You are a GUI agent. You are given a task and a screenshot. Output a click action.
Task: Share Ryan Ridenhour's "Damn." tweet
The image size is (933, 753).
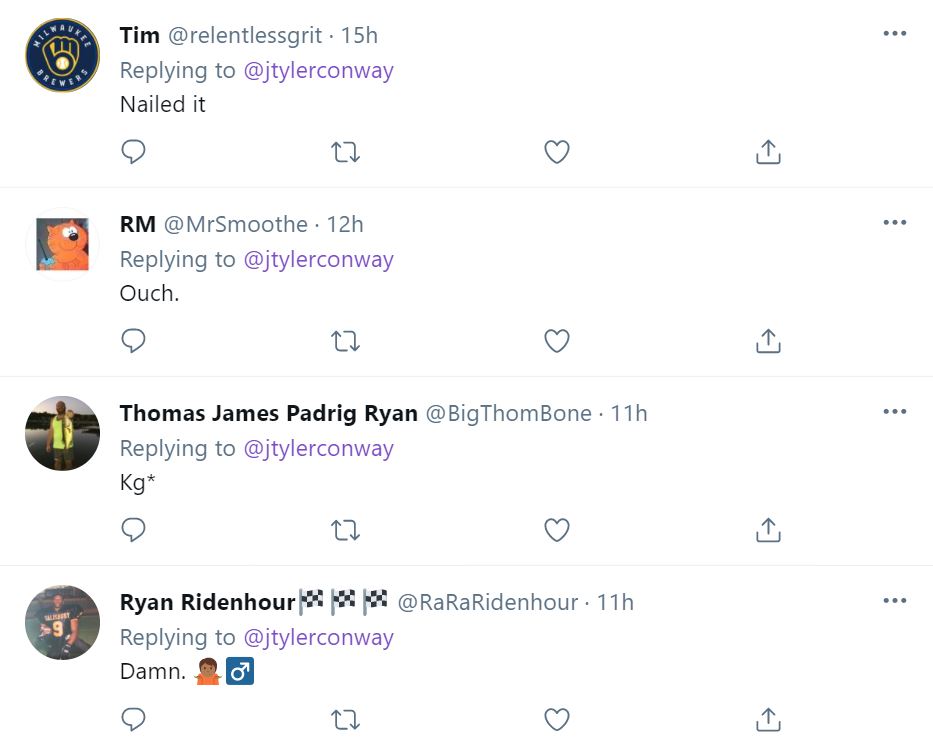[x=768, y=718]
